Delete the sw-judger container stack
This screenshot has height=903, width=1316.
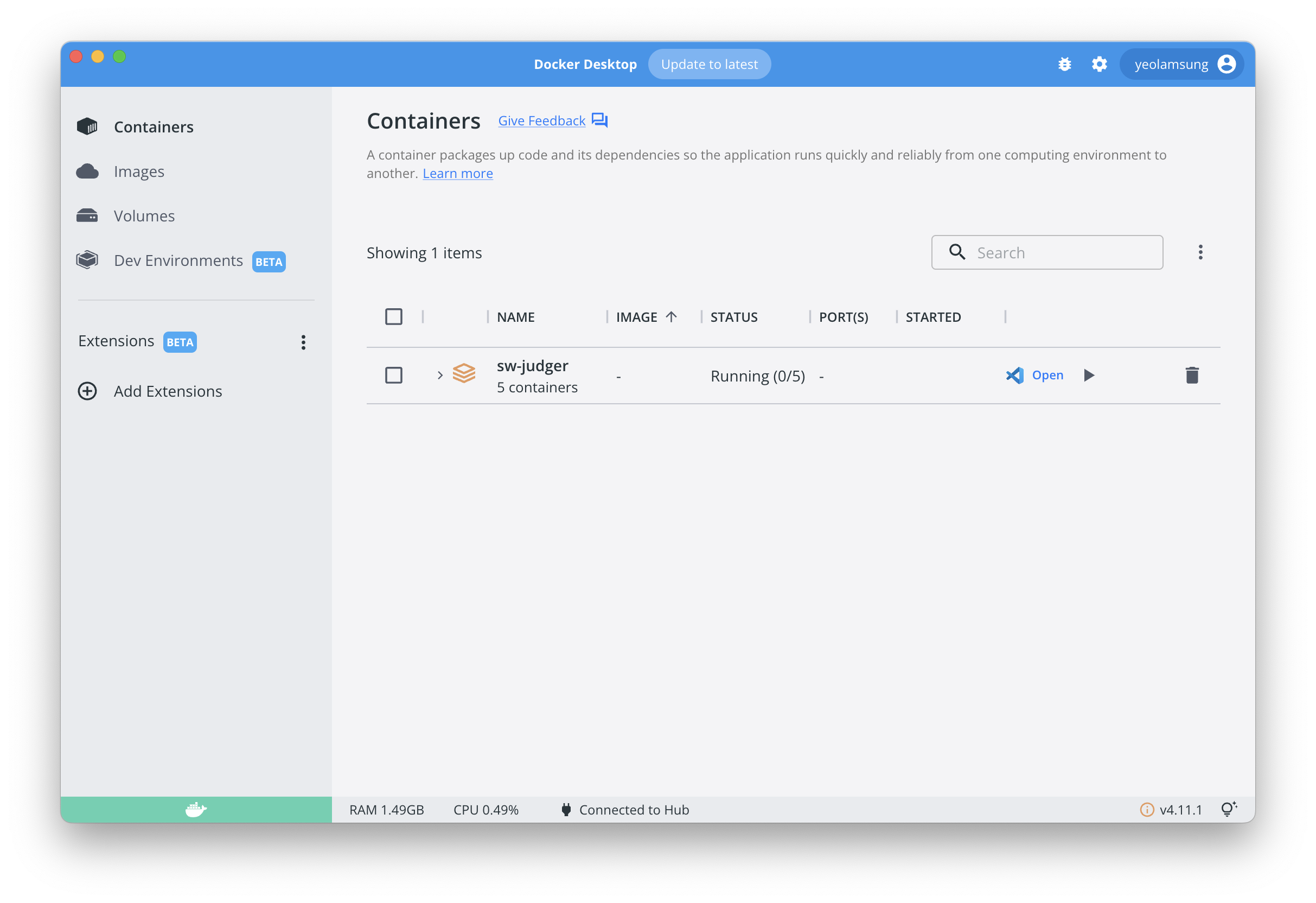[x=1192, y=375]
